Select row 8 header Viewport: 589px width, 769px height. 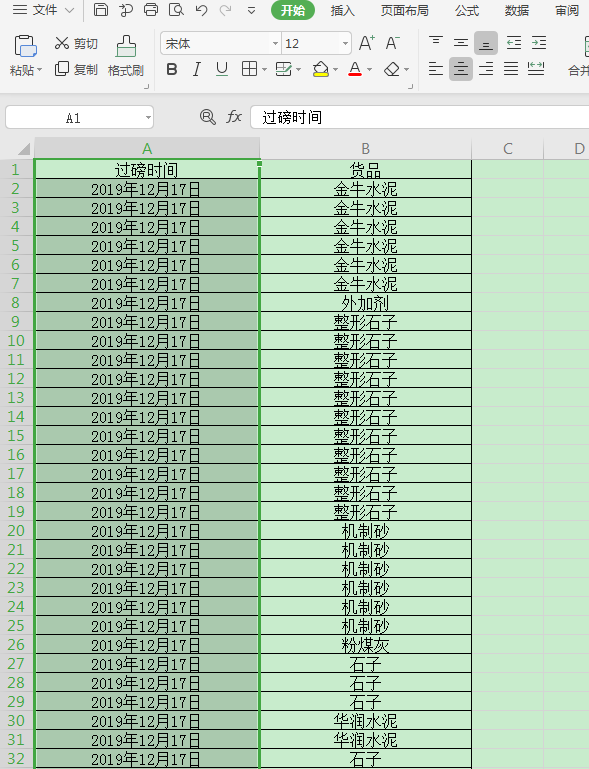point(16,303)
